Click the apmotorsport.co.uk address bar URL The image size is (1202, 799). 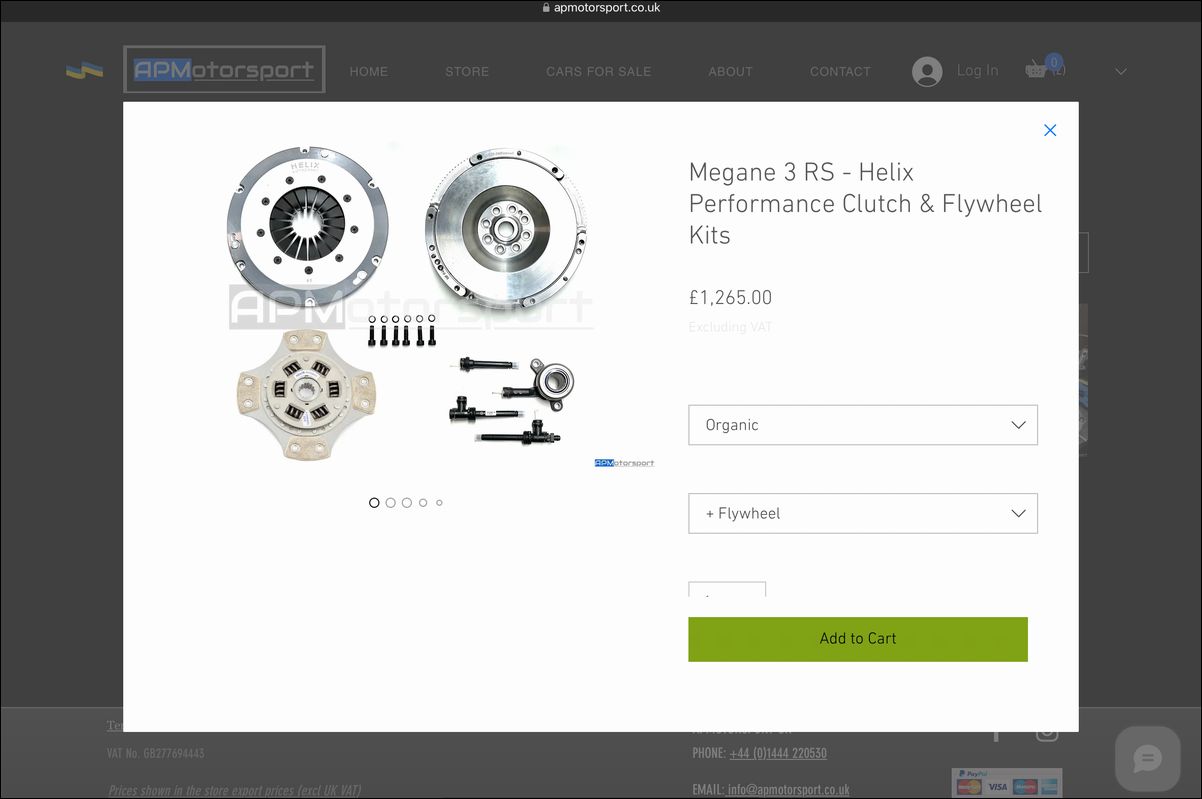(607, 8)
